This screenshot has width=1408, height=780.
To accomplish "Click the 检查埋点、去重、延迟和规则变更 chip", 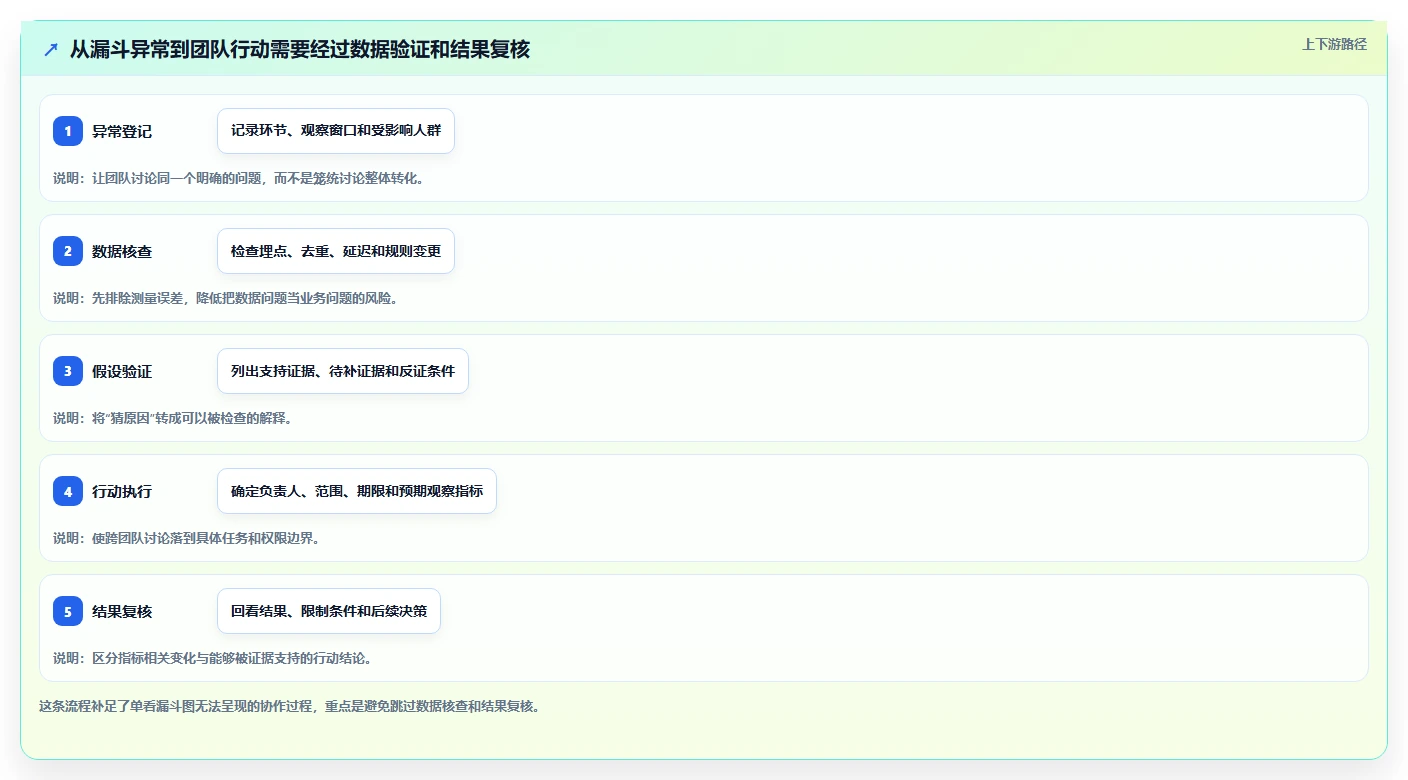I will [336, 251].
